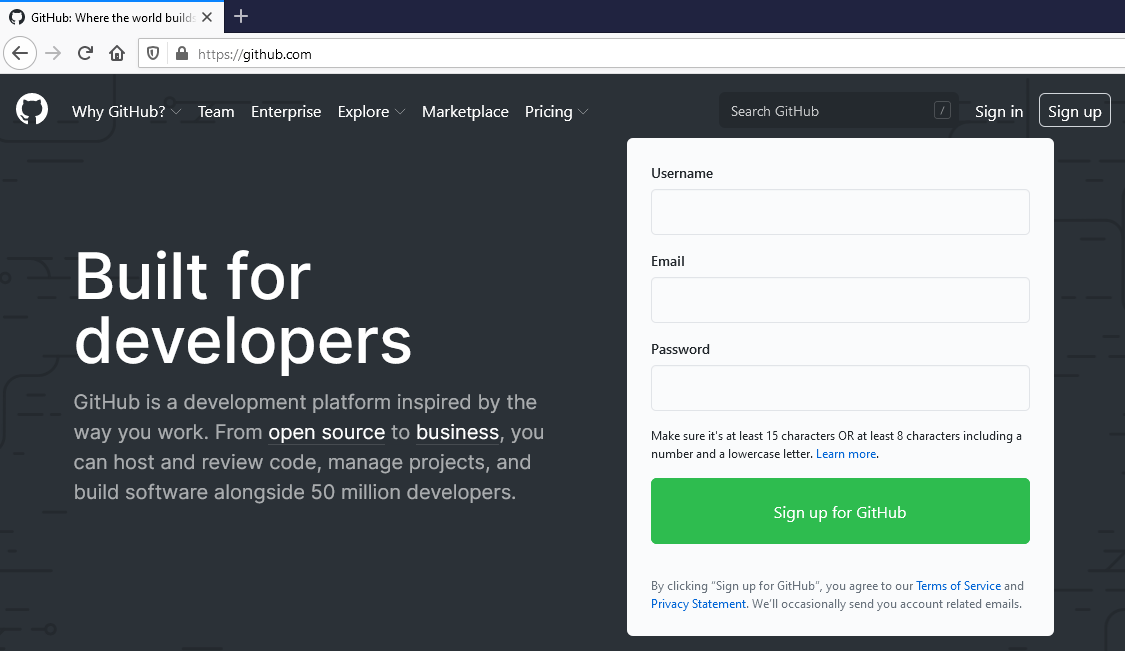The image size is (1125, 651).
Task: Select the Enterprise menu item
Action: pyautogui.click(x=286, y=111)
